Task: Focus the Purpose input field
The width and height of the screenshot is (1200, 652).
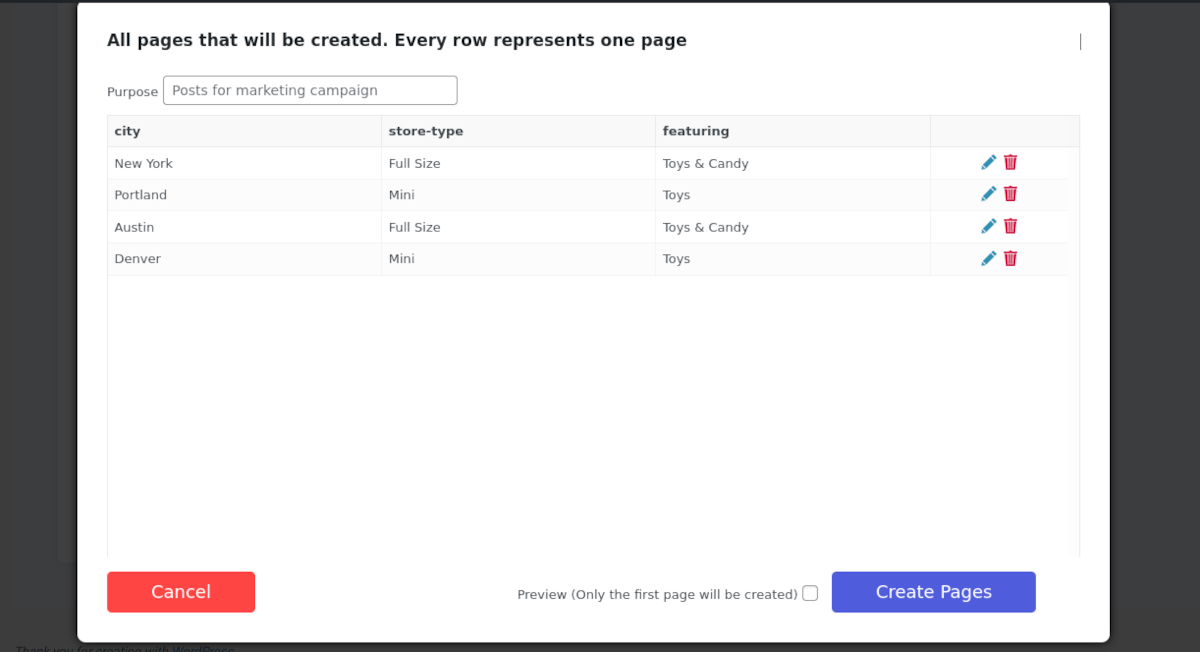Action: [310, 90]
